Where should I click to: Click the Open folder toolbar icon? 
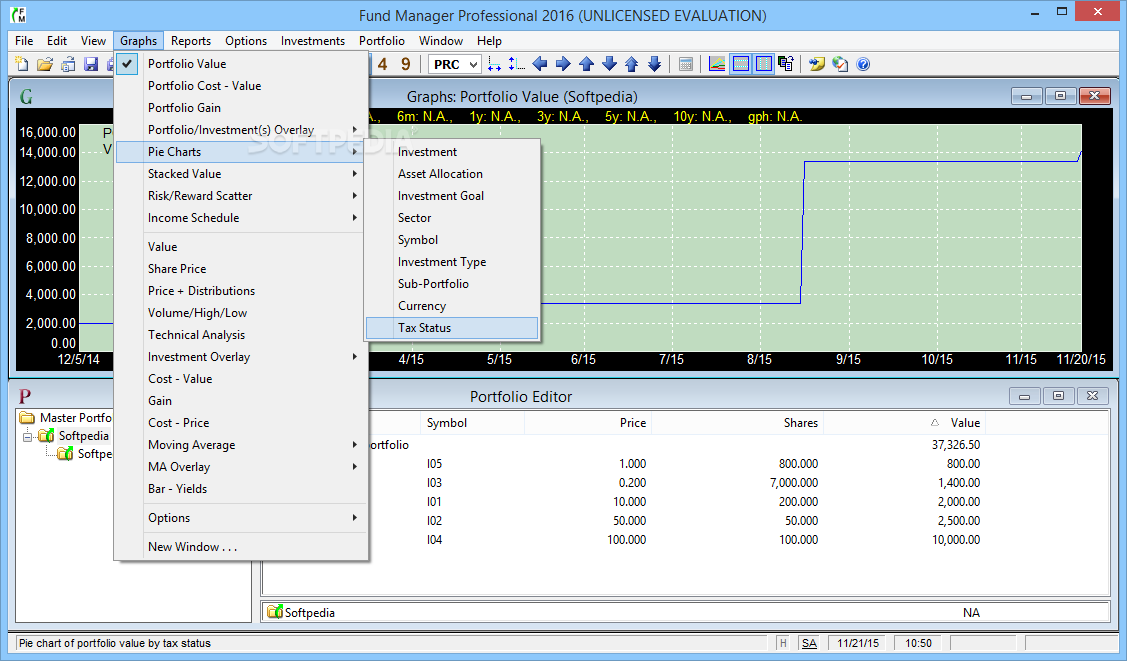[x=45, y=64]
